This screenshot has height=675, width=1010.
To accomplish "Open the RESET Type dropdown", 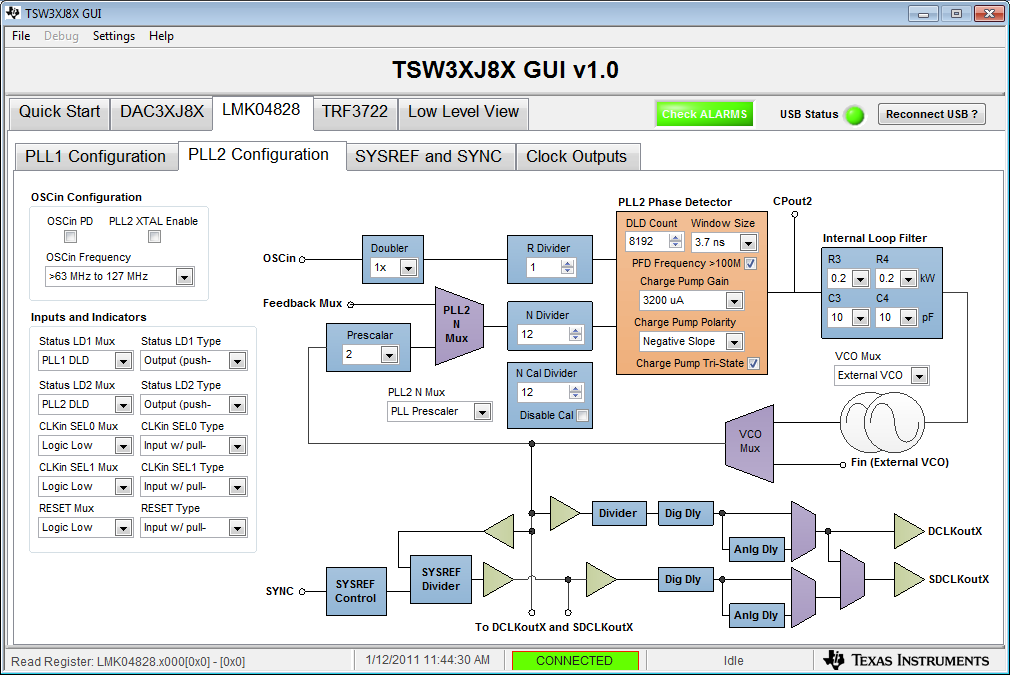I will pos(238,528).
